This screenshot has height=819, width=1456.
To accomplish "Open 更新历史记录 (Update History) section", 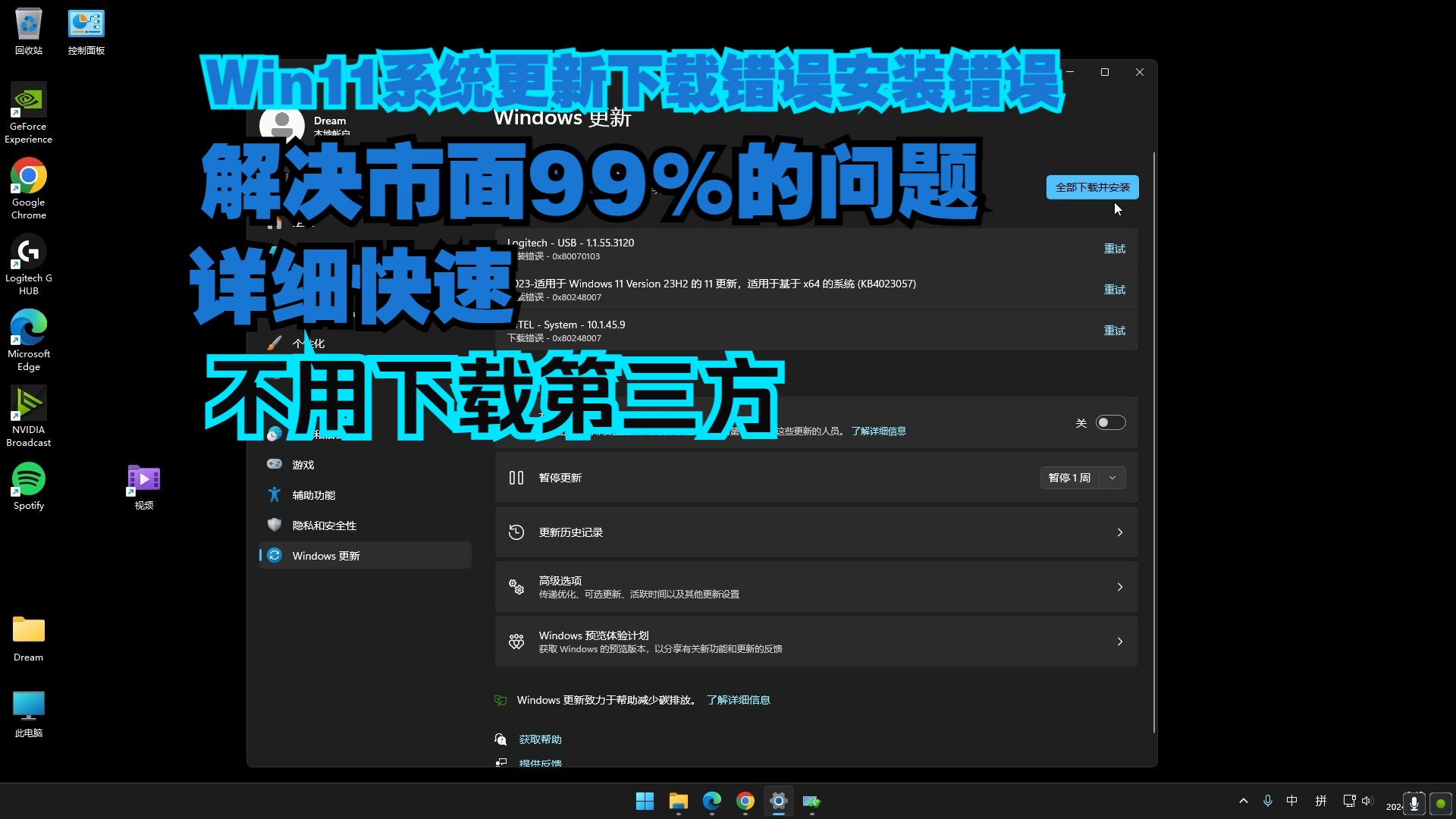I will point(816,532).
